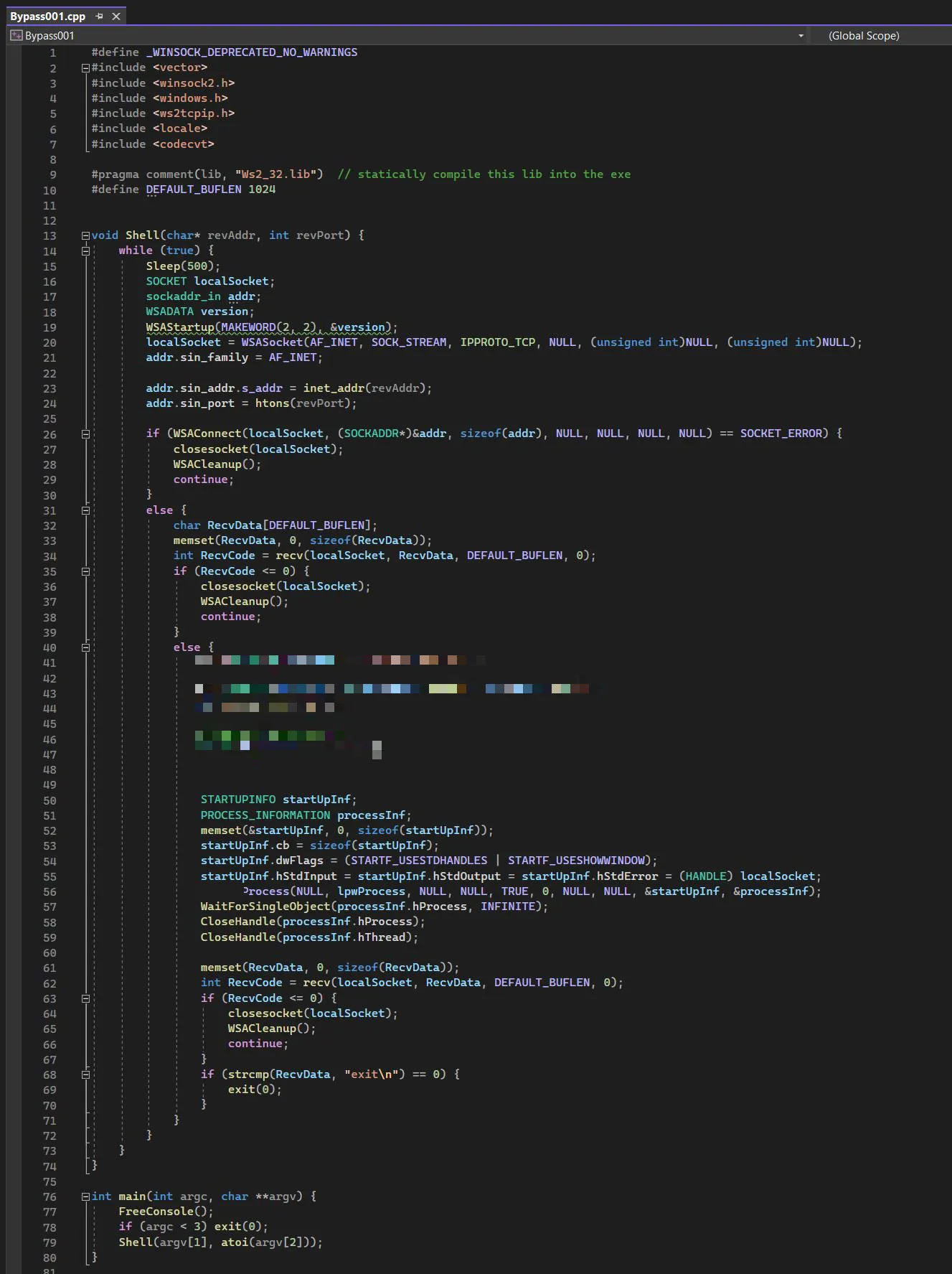
Task: Click <winsock2.h> in the include line
Action: click(x=194, y=83)
